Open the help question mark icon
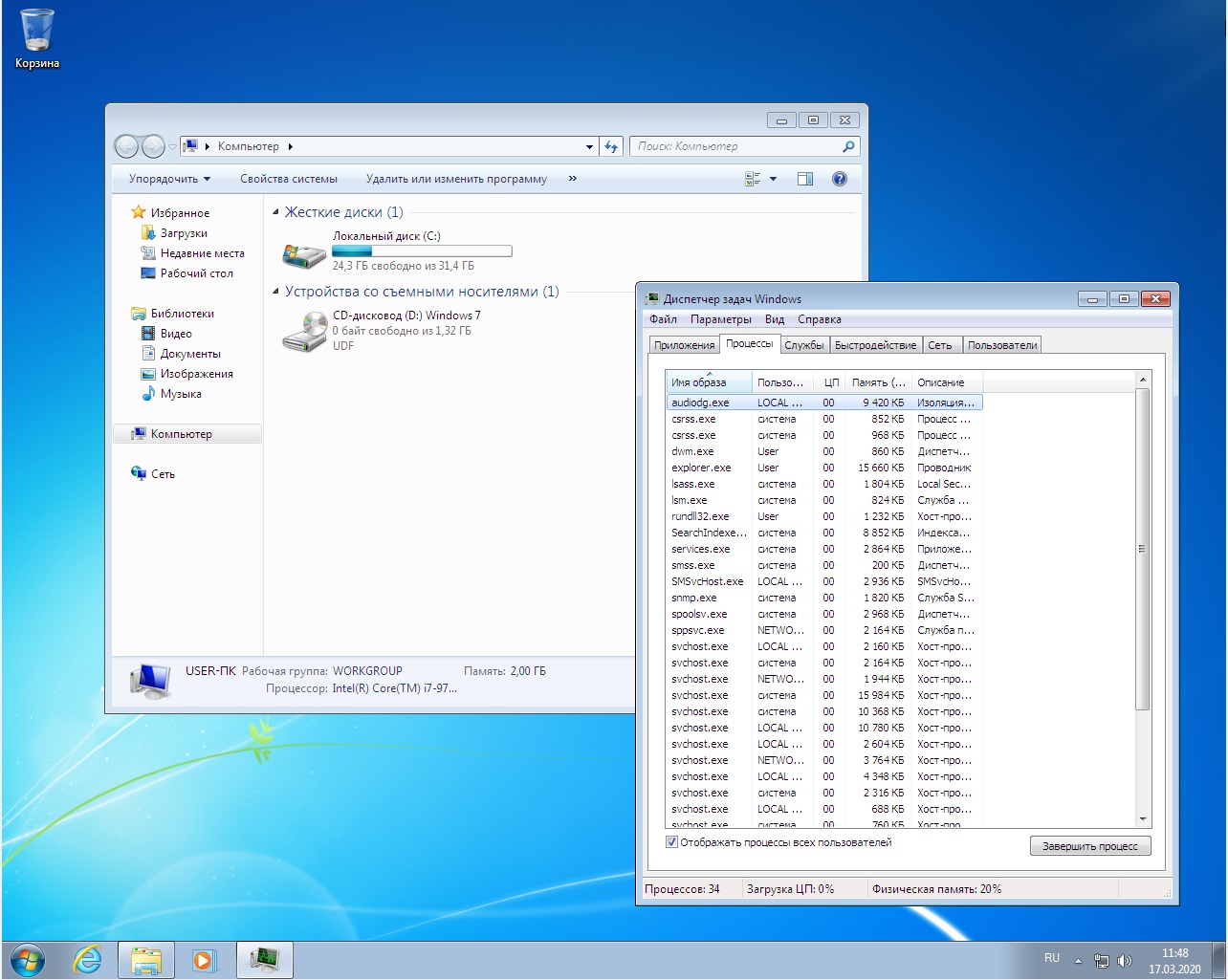The width and height of the screenshot is (1228, 980). (839, 179)
